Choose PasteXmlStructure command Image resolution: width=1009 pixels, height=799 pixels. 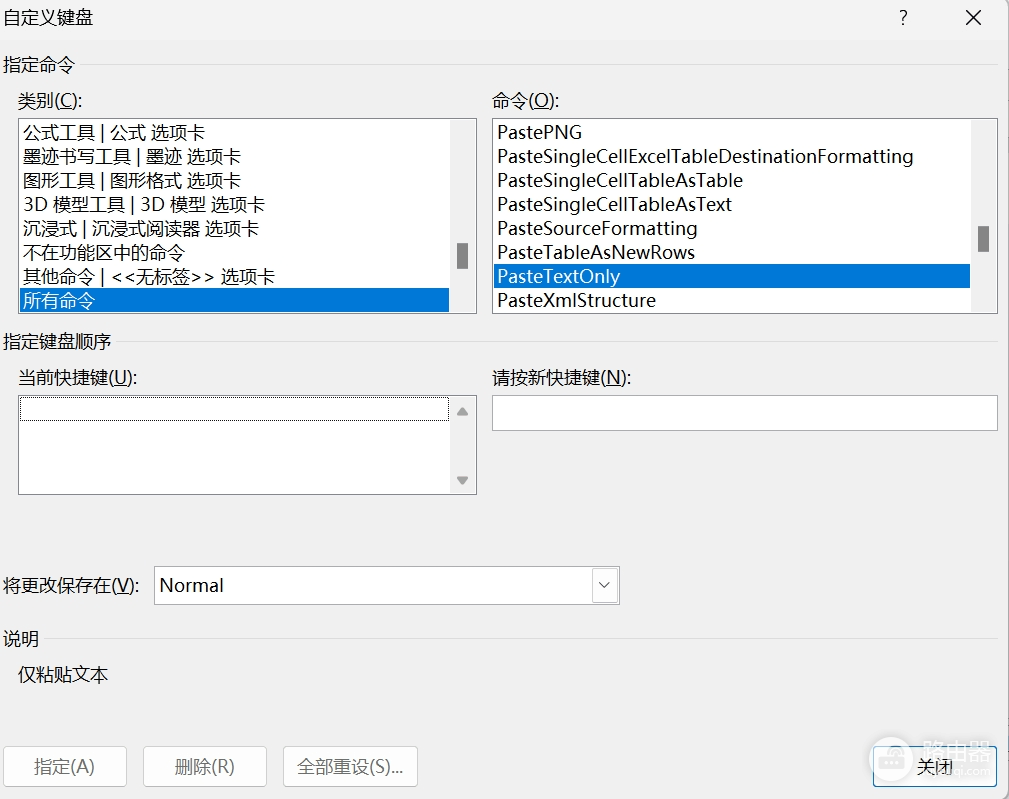(x=732, y=300)
